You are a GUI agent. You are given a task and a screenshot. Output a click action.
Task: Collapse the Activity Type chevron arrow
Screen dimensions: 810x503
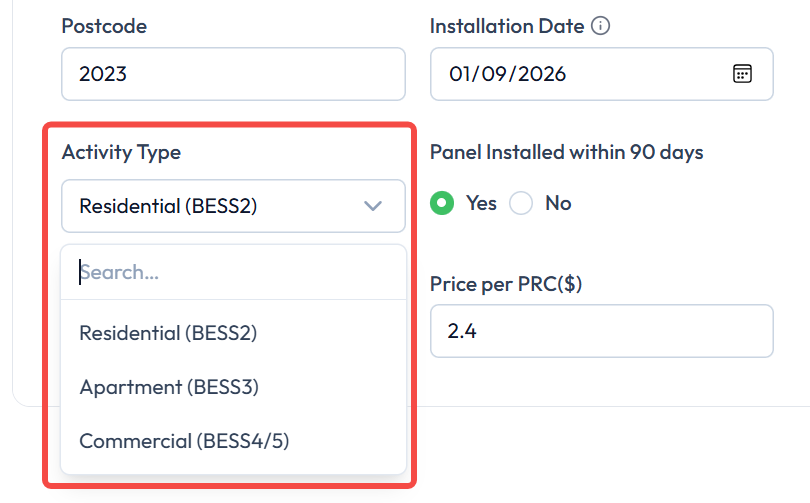[x=372, y=206]
